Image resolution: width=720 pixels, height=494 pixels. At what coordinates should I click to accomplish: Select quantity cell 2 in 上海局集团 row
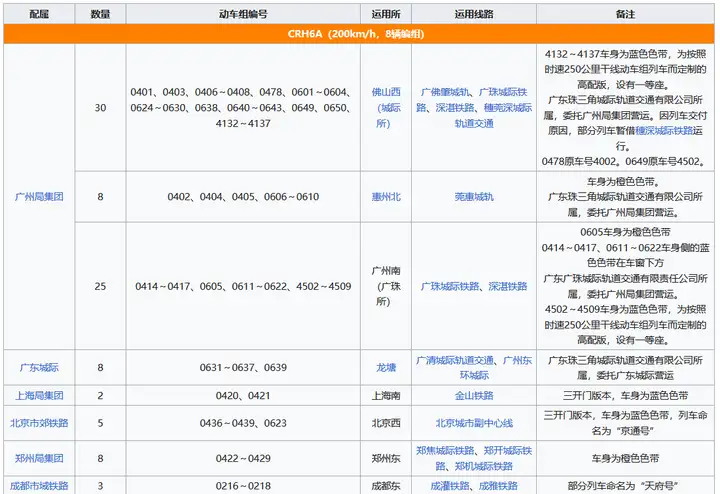100,395
